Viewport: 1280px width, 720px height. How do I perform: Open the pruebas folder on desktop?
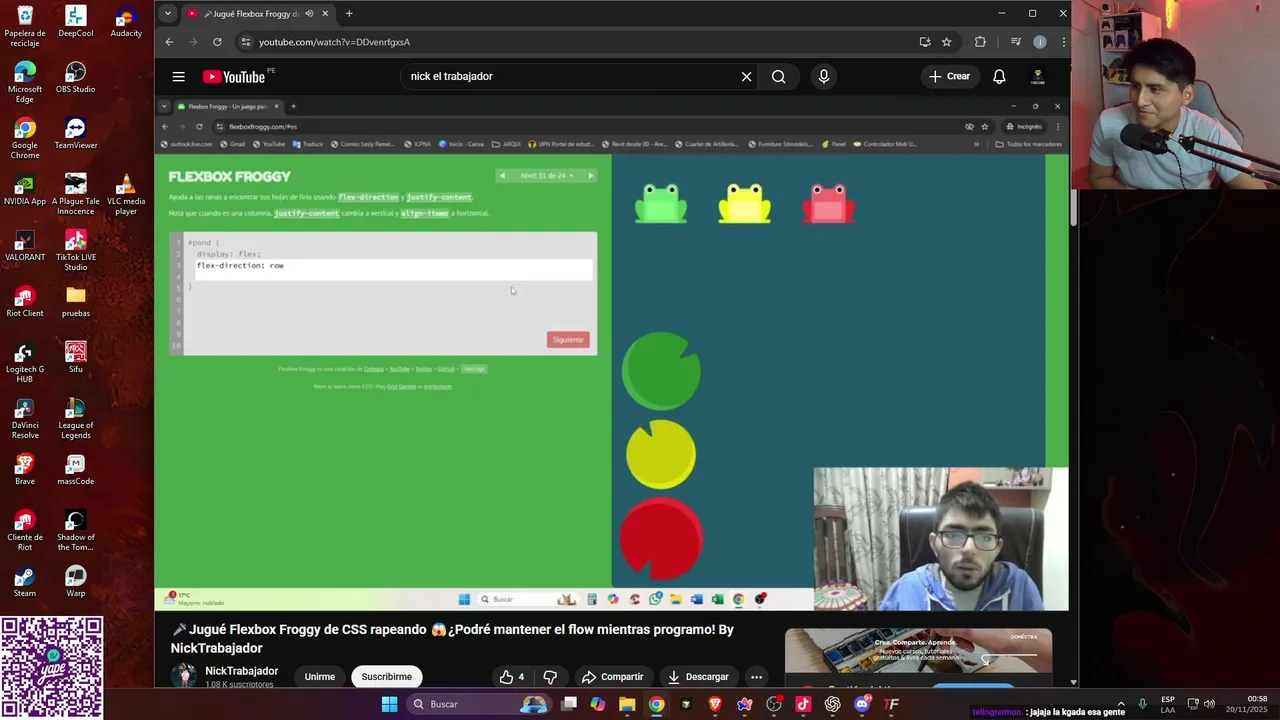(x=76, y=302)
